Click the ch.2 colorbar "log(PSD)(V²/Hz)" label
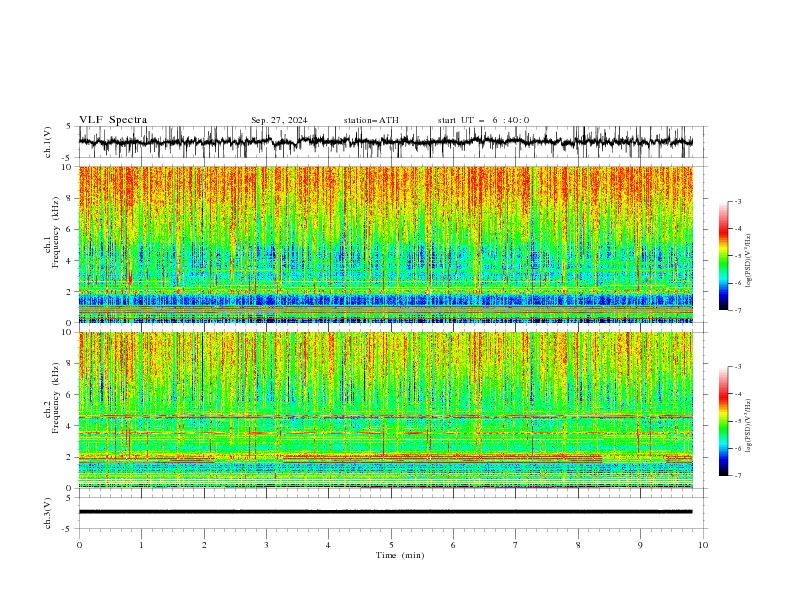 click(x=748, y=426)
